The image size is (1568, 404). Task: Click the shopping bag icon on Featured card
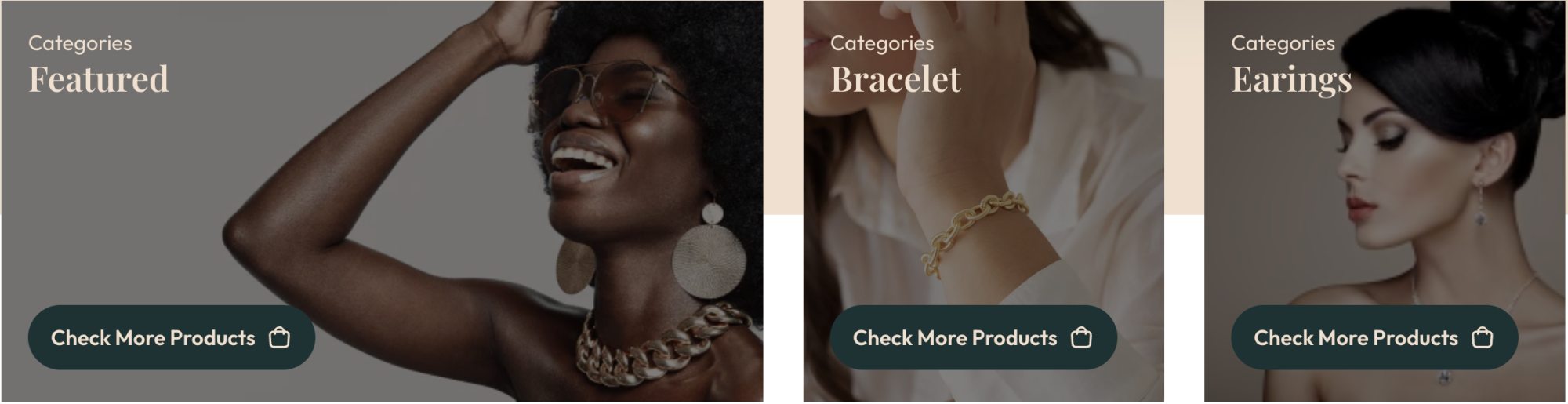[279, 338]
